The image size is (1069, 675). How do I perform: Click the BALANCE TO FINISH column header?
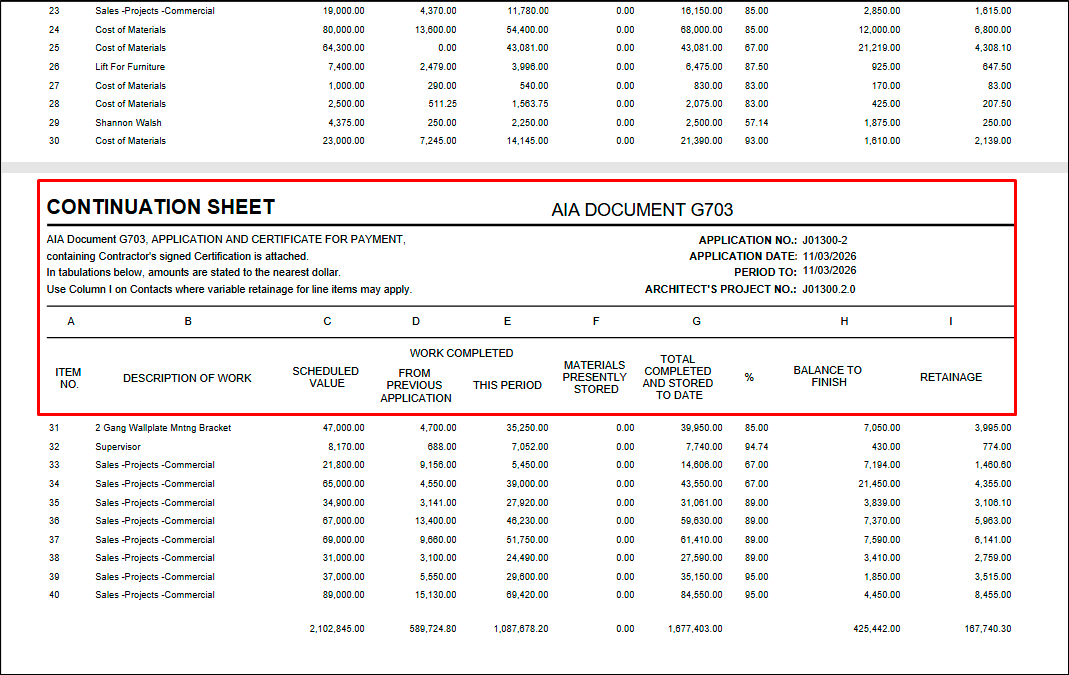(x=827, y=376)
